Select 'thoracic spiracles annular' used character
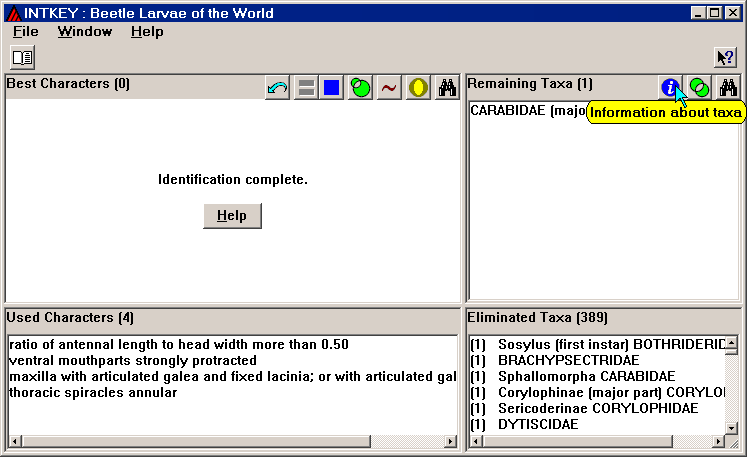 pos(93,392)
